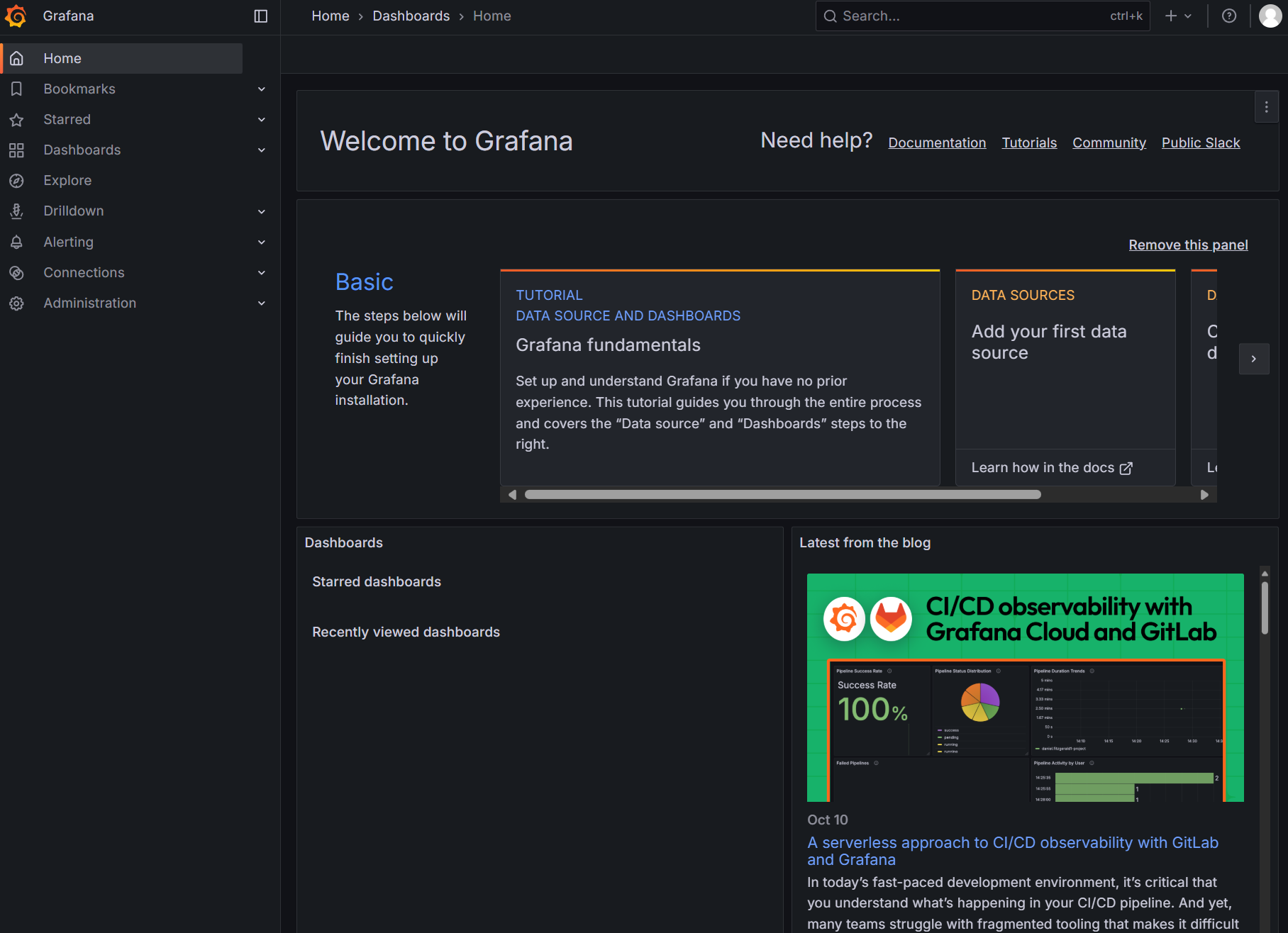Click the Alerting bell icon

click(17, 242)
